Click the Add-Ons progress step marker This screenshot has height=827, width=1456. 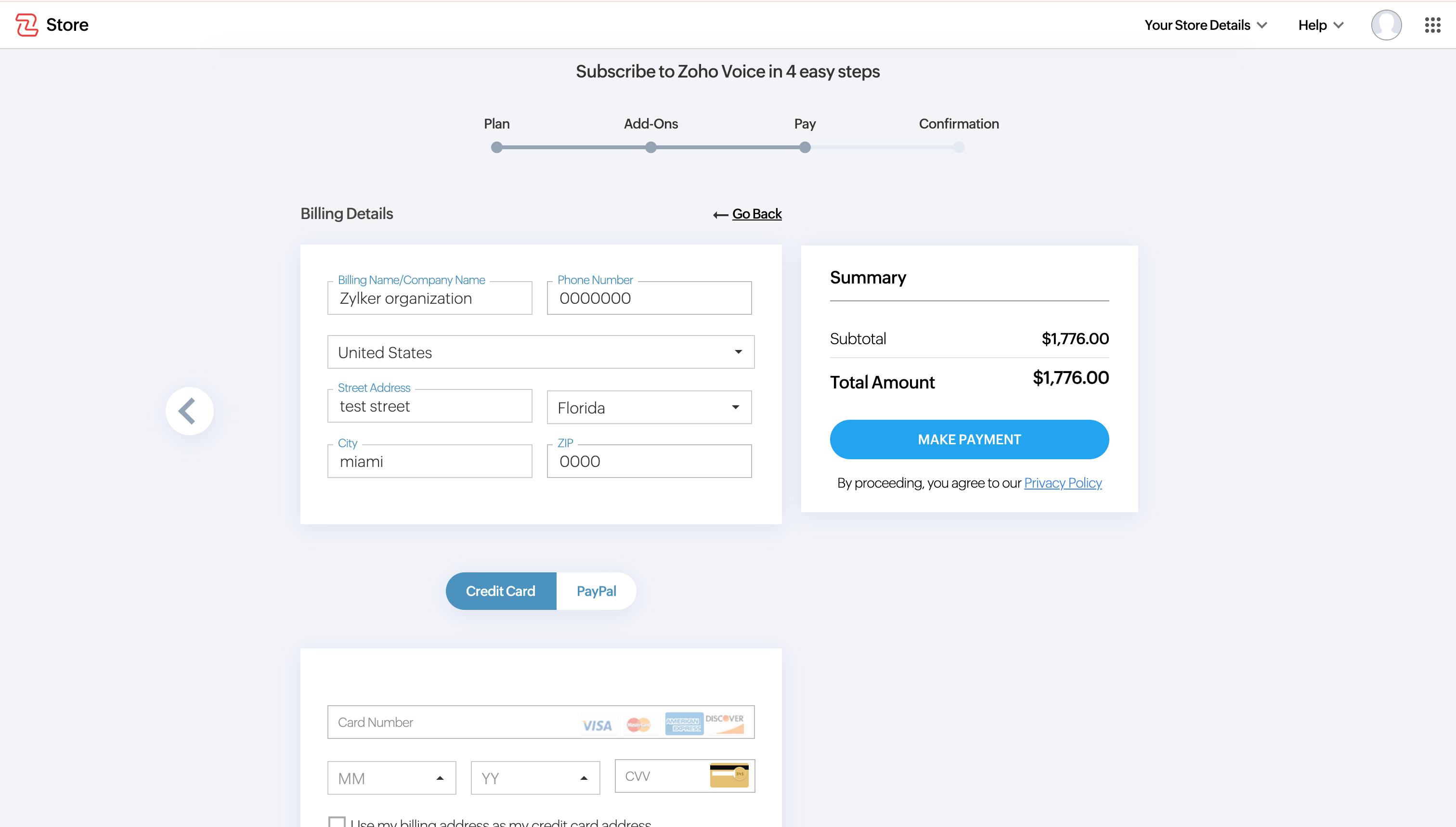[x=650, y=148]
